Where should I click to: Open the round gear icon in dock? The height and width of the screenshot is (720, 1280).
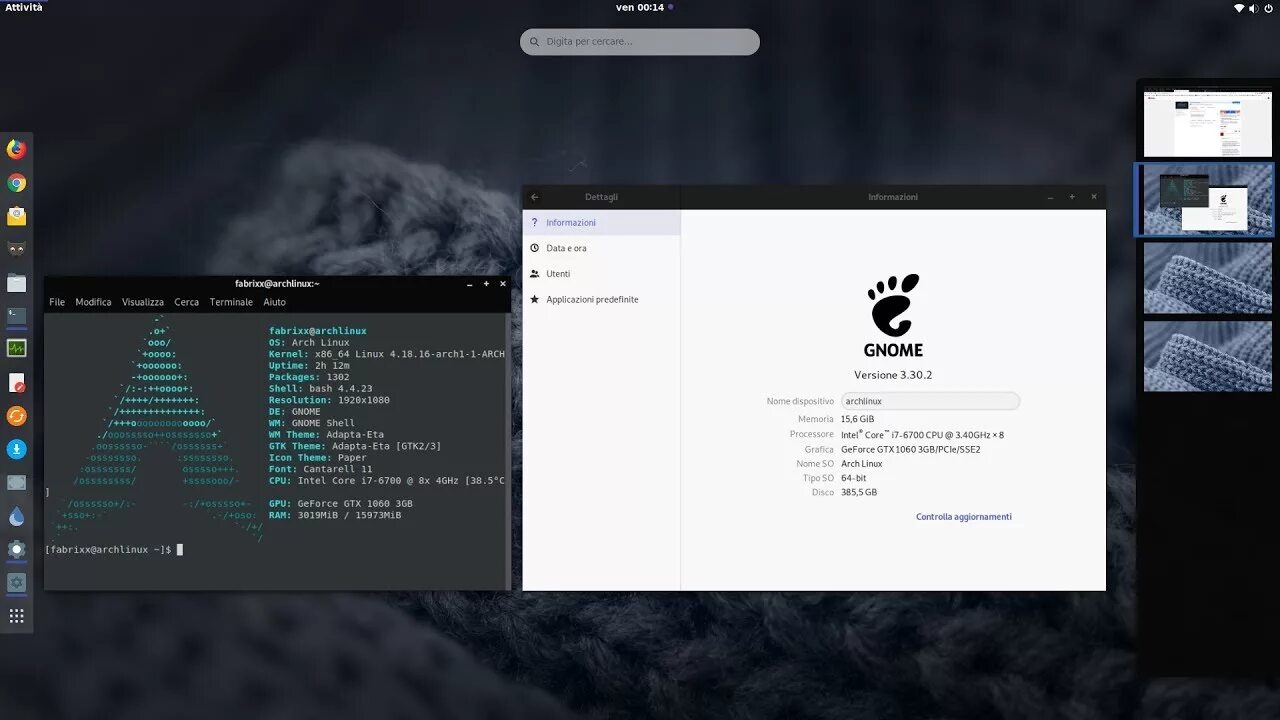coord(16,549)
